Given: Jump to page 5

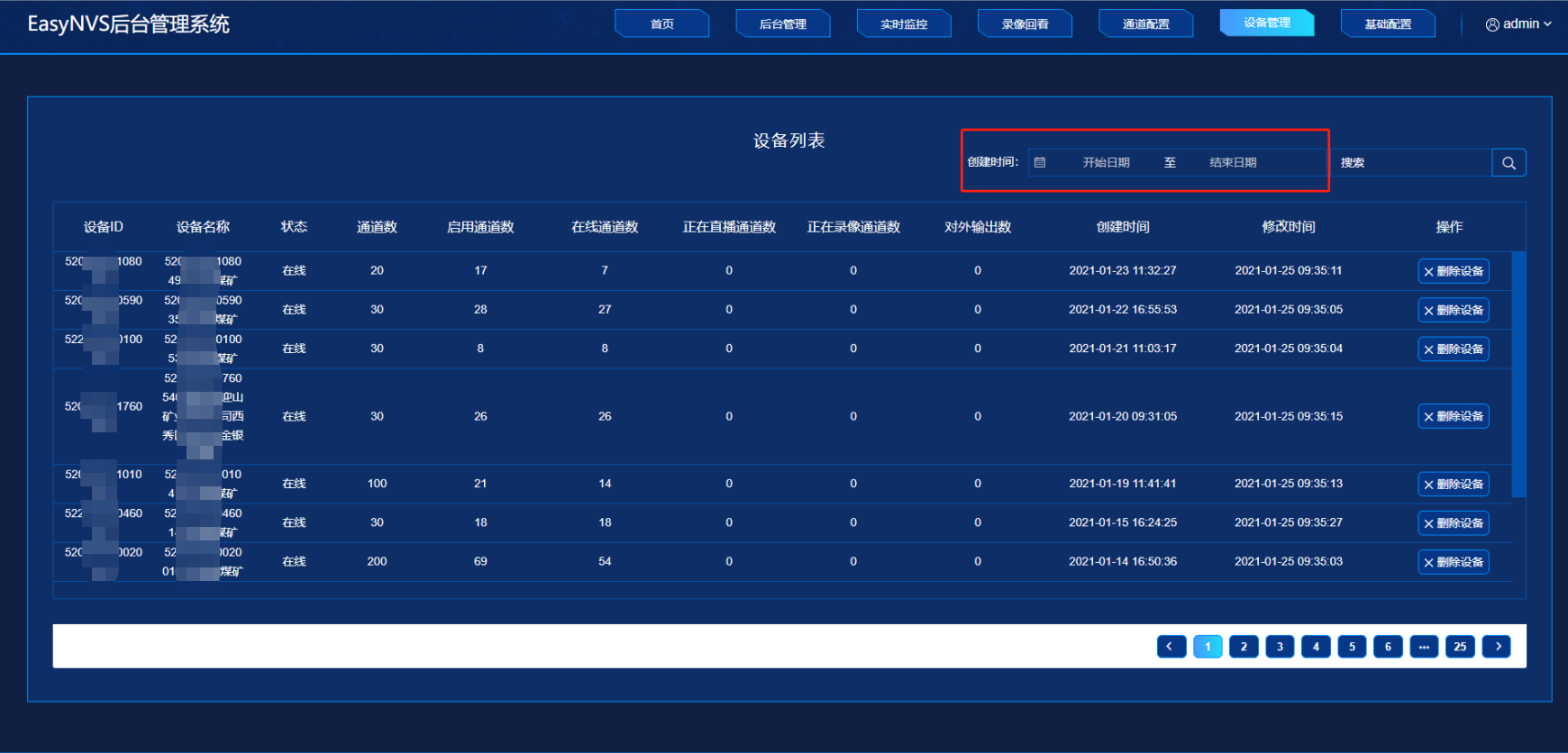Looking at the screenshot, I should click(1352, 647).
